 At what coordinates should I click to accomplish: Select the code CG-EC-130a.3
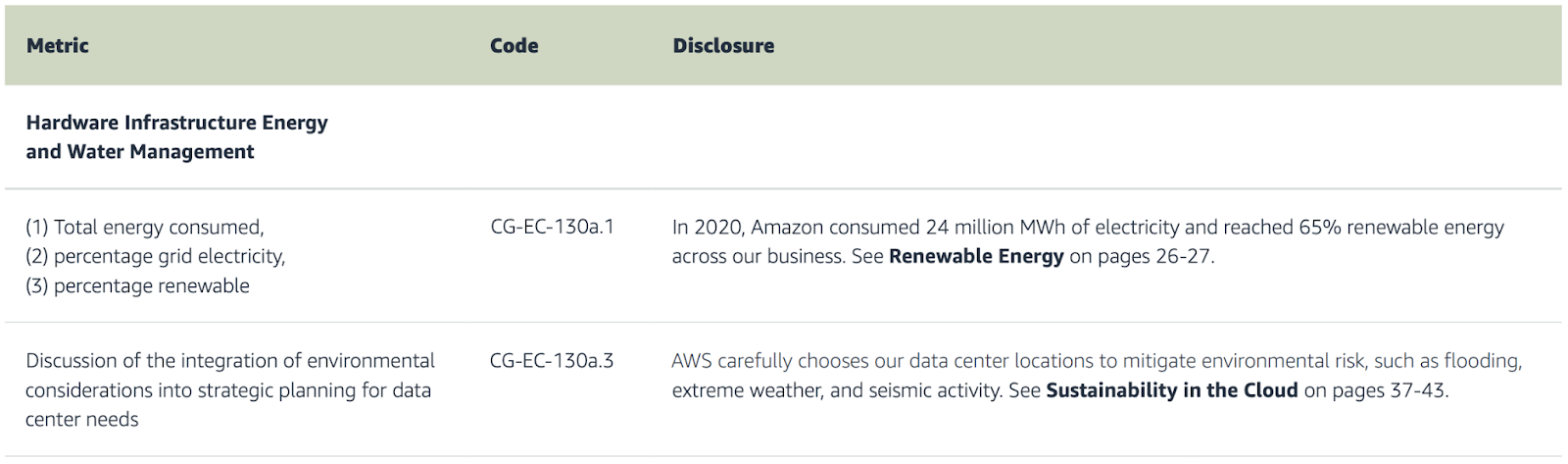click(552, 361)
